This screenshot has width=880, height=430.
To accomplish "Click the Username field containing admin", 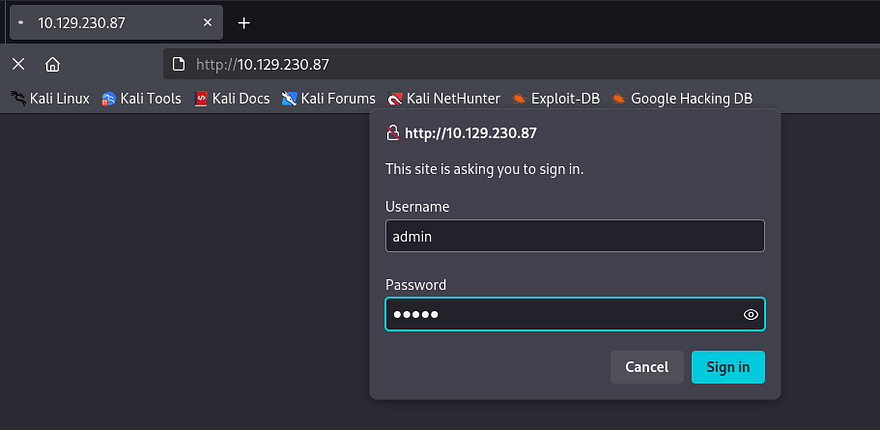I will click(x=574, y=236).
